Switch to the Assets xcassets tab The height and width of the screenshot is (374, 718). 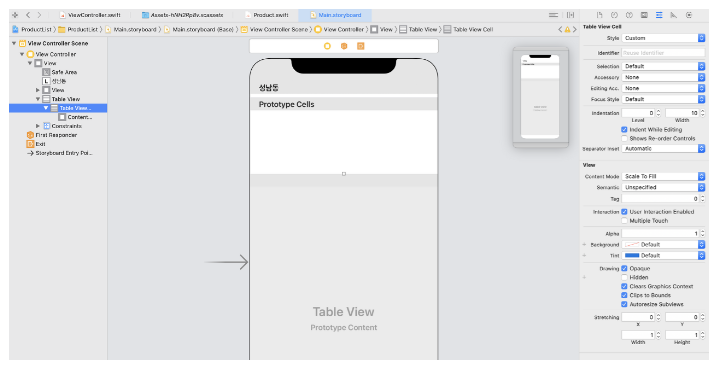[x=183, y=15]
